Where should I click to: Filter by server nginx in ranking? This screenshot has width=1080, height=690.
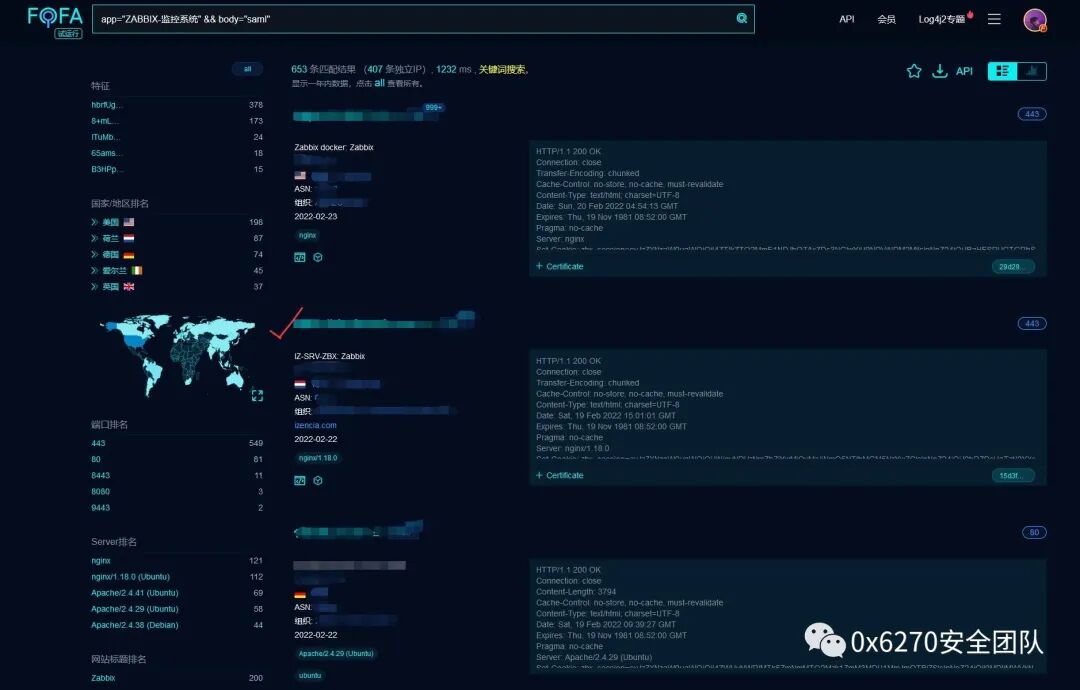101,561
